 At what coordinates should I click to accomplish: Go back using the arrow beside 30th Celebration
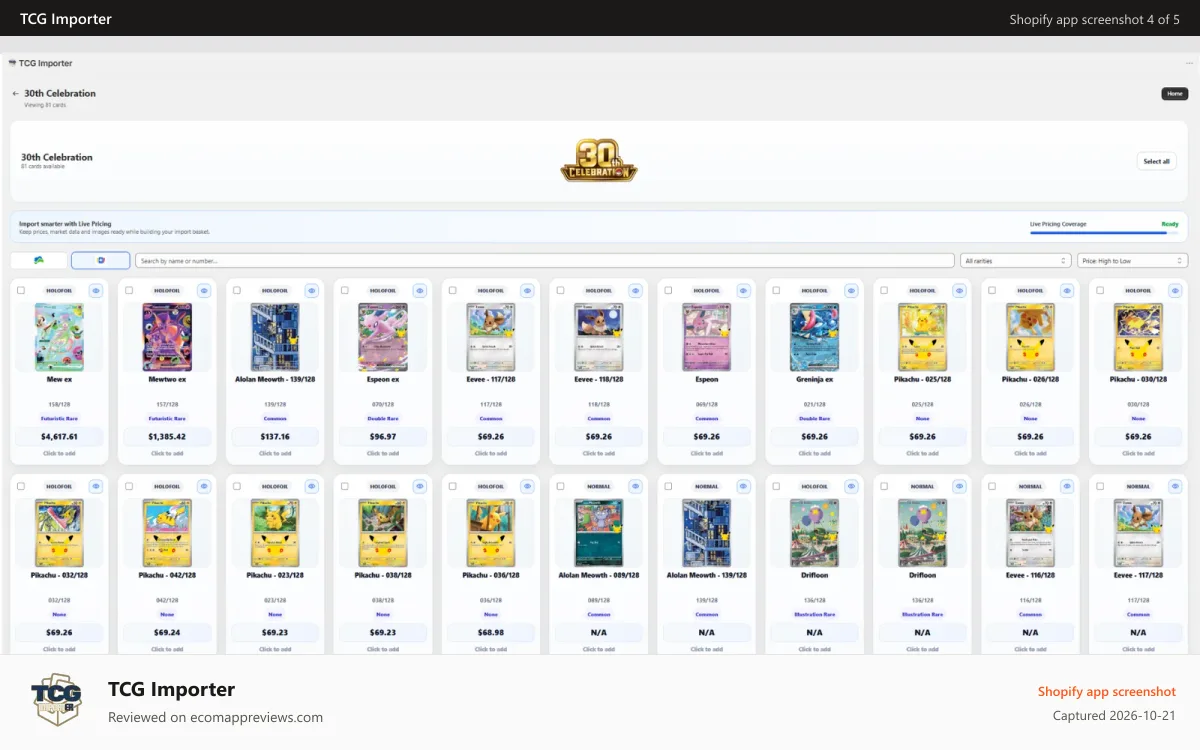pyautogui.click(x=16, y=93)
